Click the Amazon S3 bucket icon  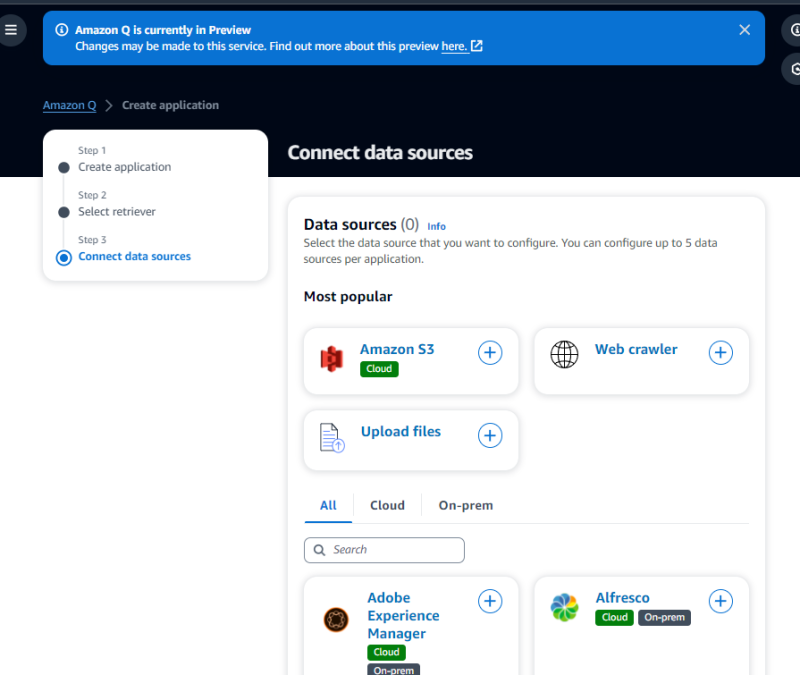331,358
